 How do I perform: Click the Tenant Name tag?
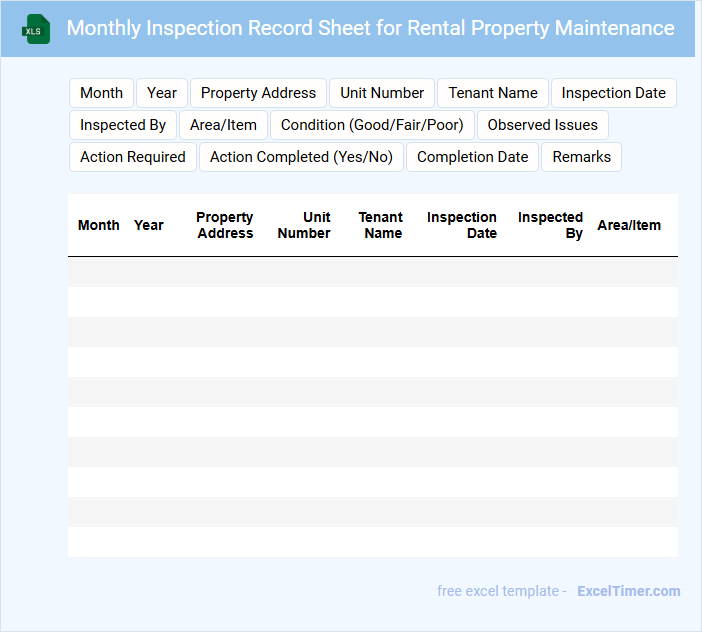tap(493, 93)
